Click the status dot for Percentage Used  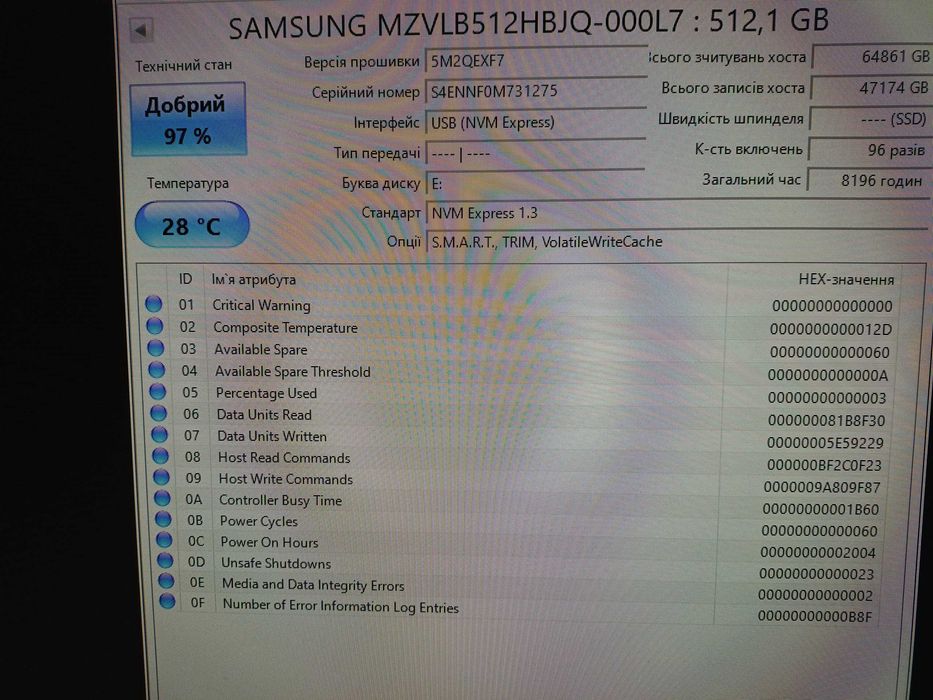click(x=158, y=391)
